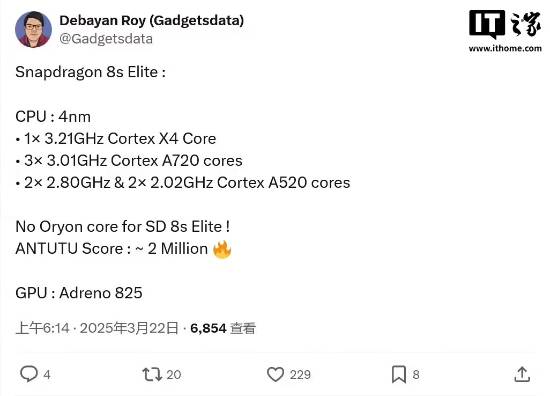Click the reply speech bubble icon
This screenshot has height=396, width=550.
point(29,374)
